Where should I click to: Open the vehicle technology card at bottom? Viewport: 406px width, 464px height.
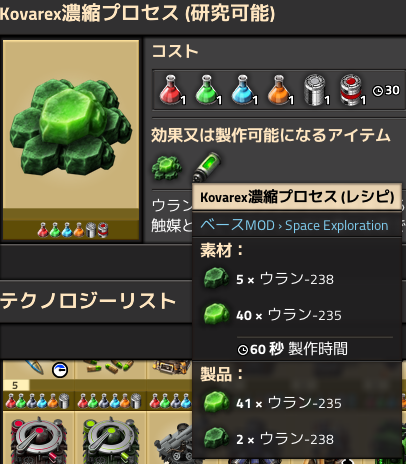tap(170, 437)
